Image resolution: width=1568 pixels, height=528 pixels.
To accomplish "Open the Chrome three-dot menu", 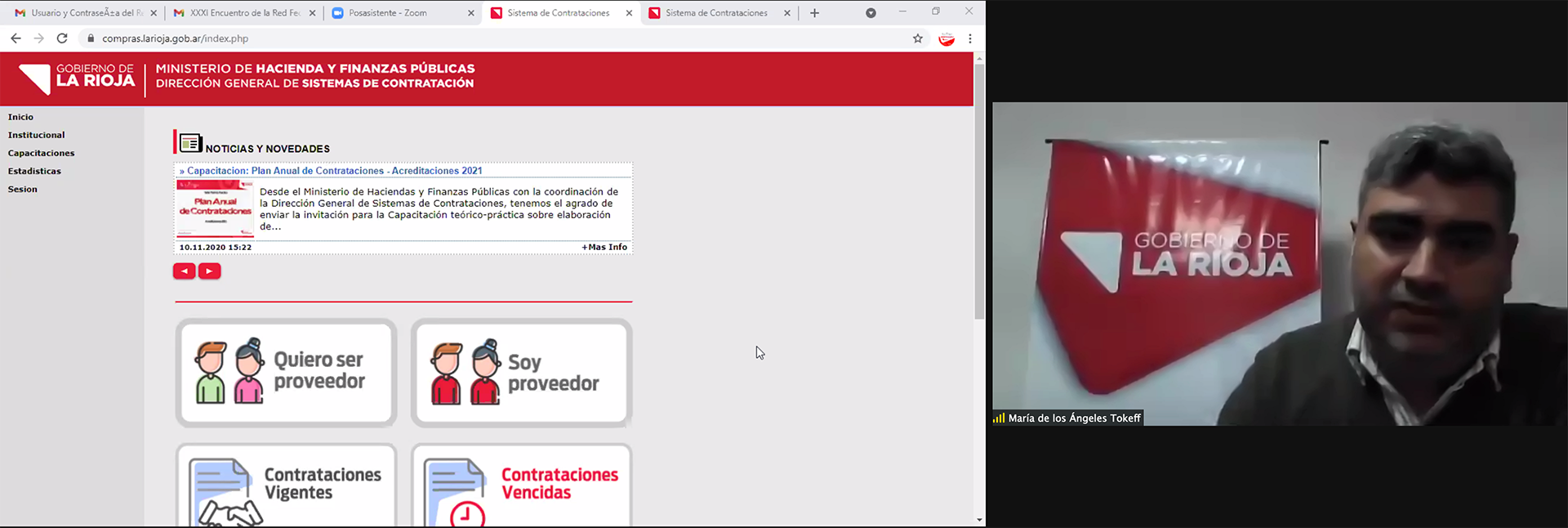I will [x=969, y=38].
